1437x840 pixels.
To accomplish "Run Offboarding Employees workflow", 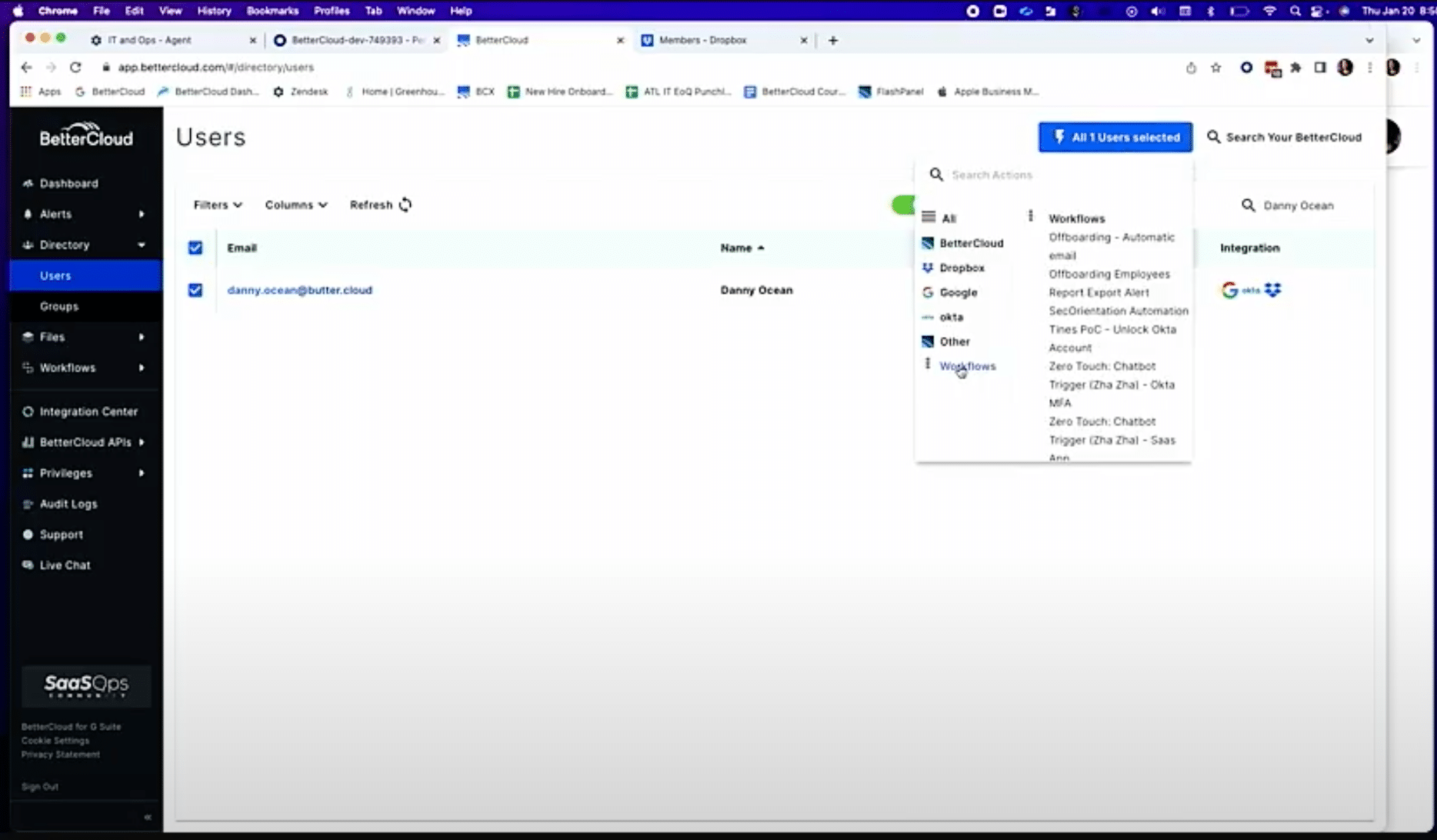I will tap(1109, 274).
